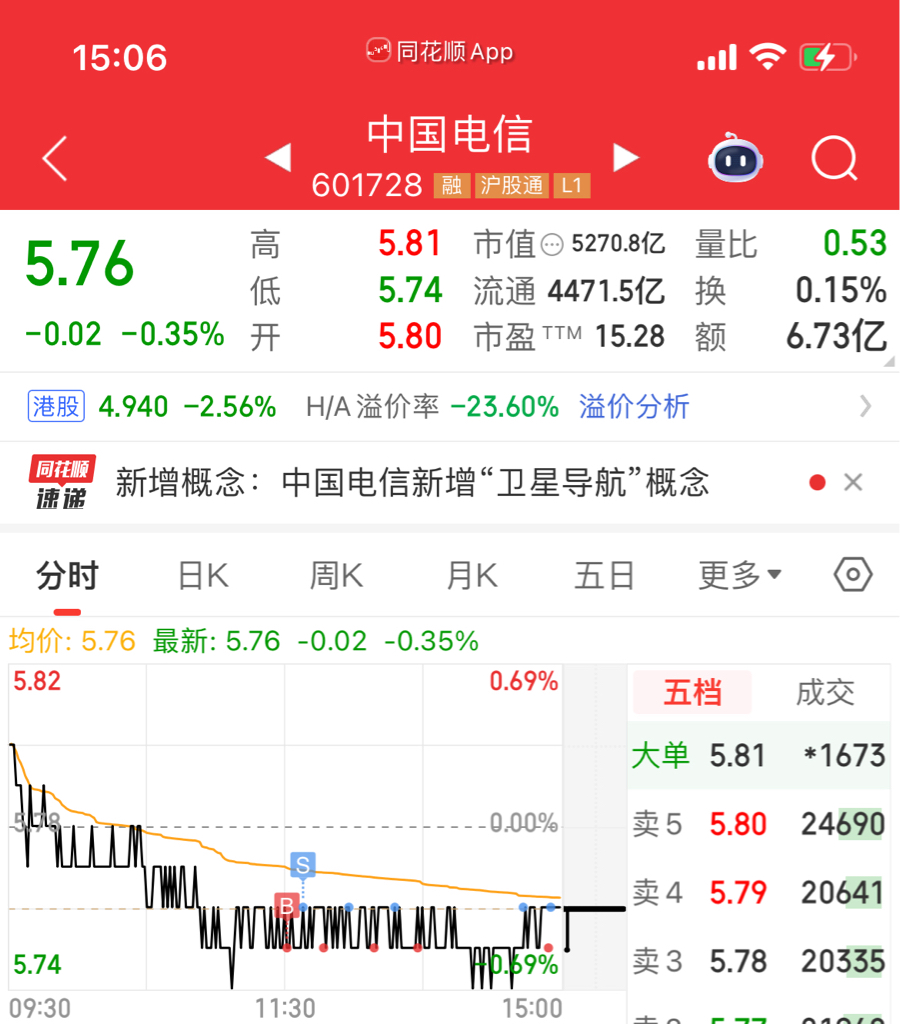Tap the 卖4 row at 5.79

pyautogui.click(x=758, y=893)
